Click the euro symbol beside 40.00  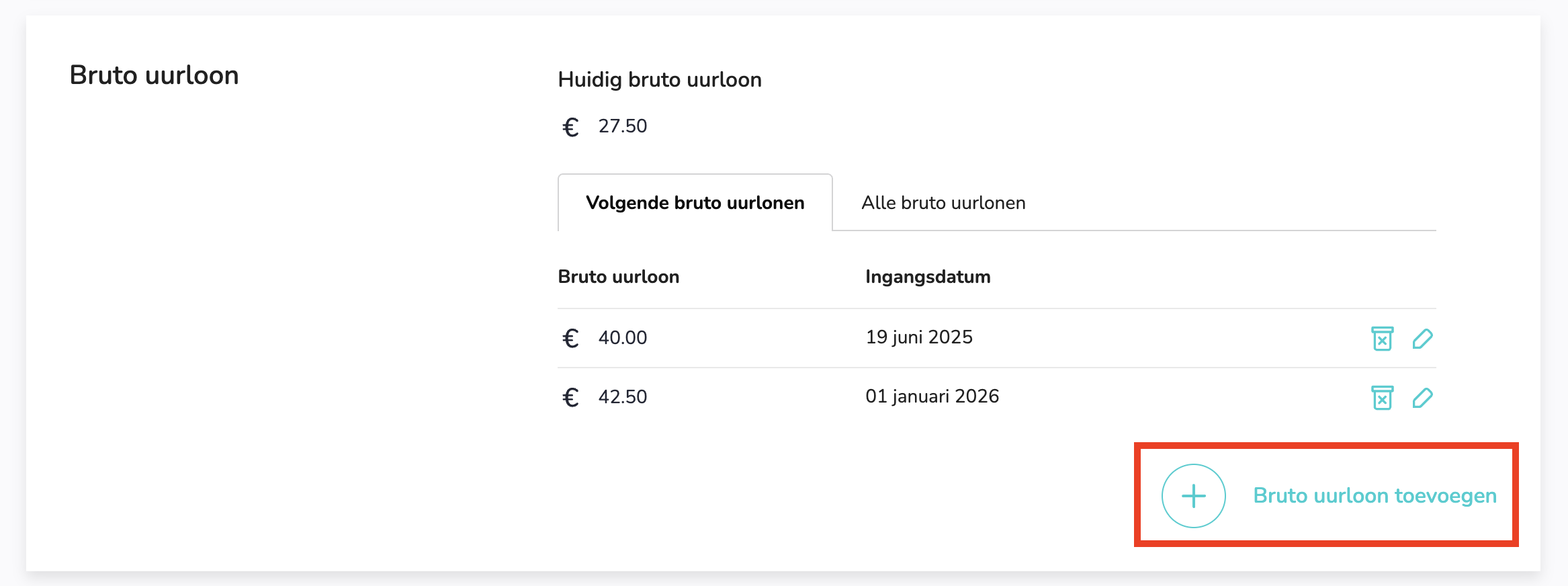click(x=570, y=337)
